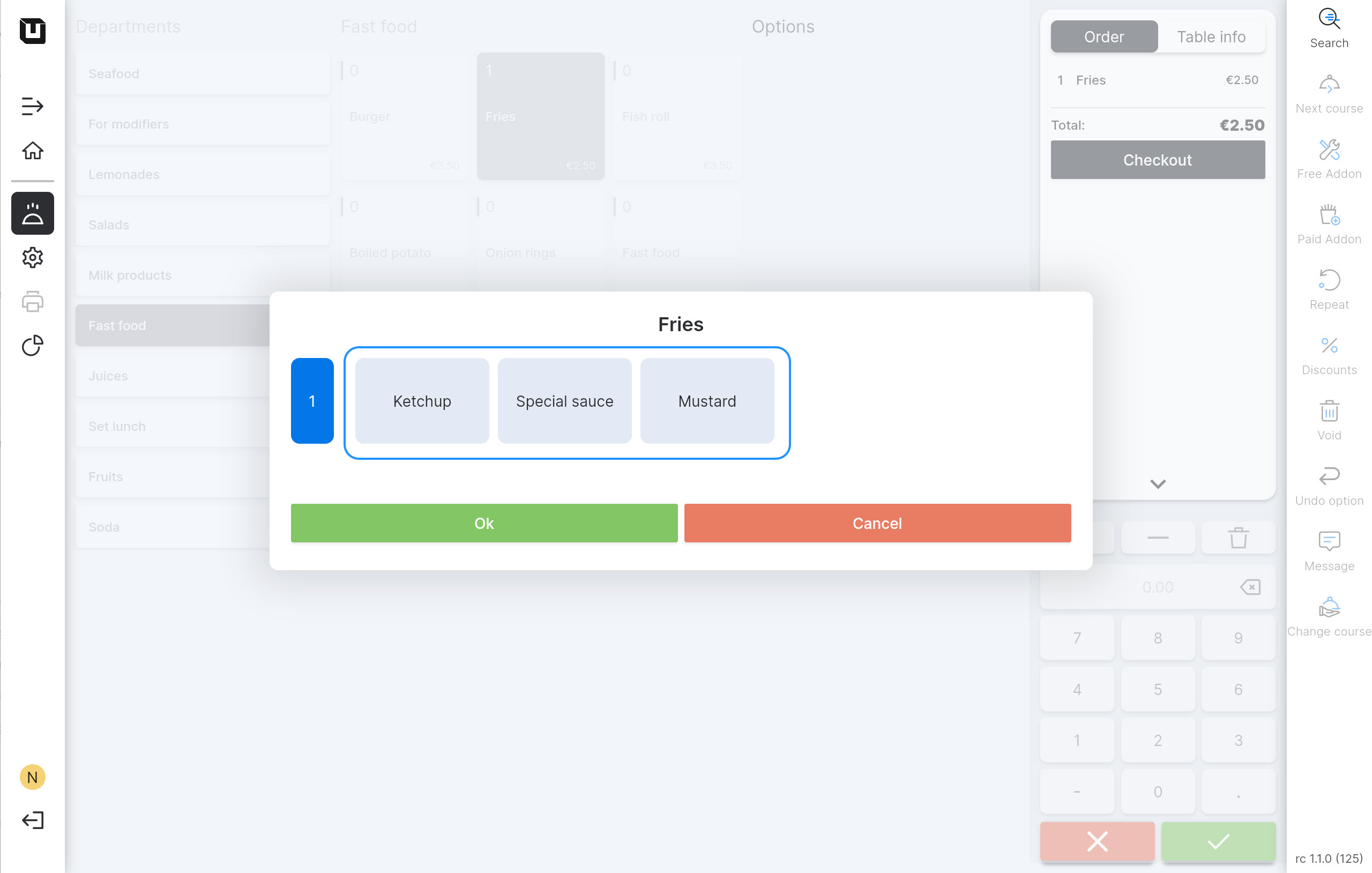Expand the sidebar menu arrow icon
This screenshot has height=873, width=1372.
coord(33,106)
